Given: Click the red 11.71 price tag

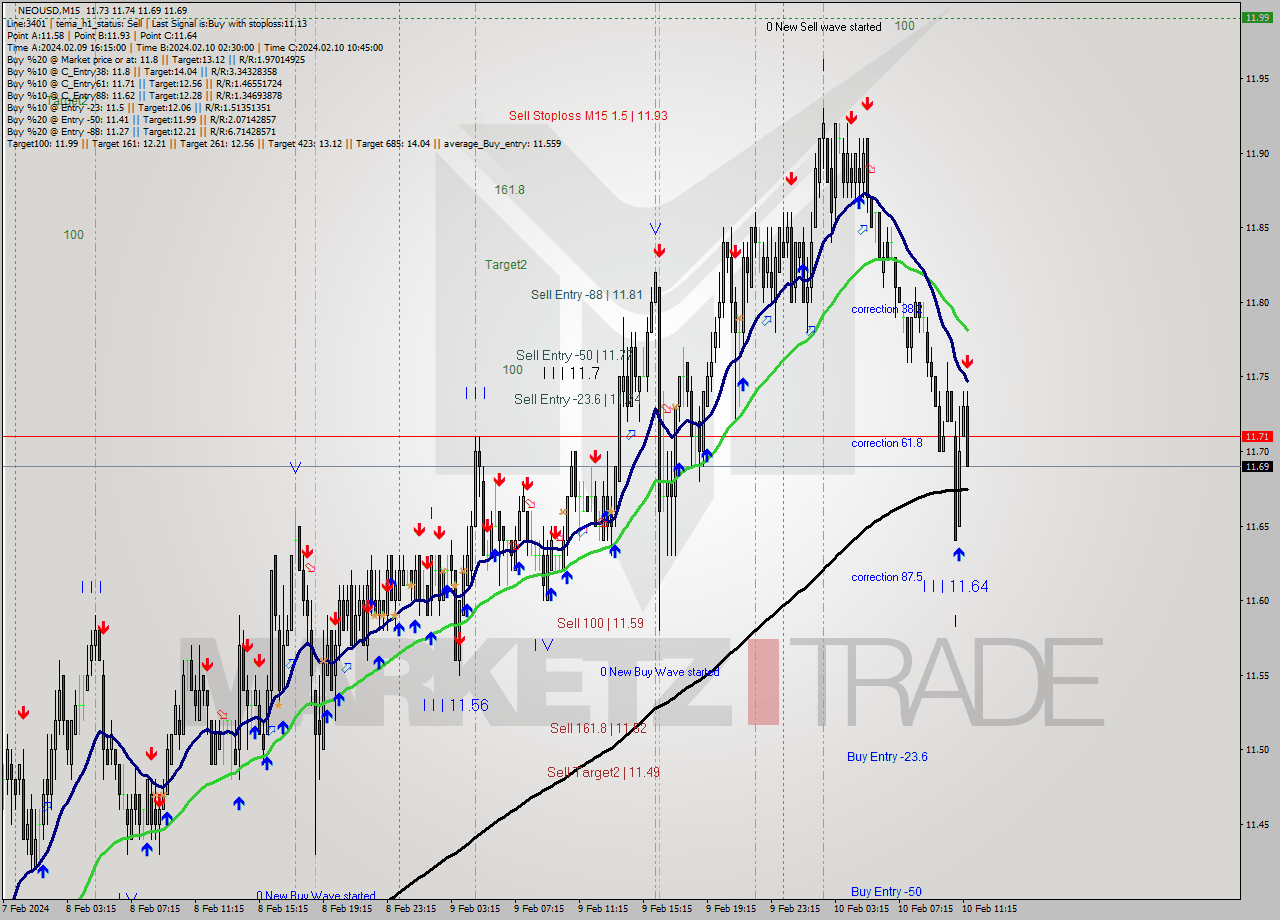Looking at the screenshot, I should pyautogui.click(x=1256, y=436).
